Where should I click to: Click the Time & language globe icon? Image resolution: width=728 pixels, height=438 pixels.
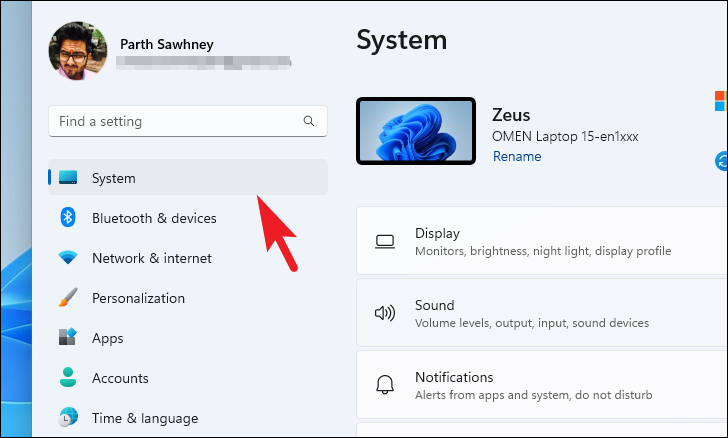tap(68, 417)
